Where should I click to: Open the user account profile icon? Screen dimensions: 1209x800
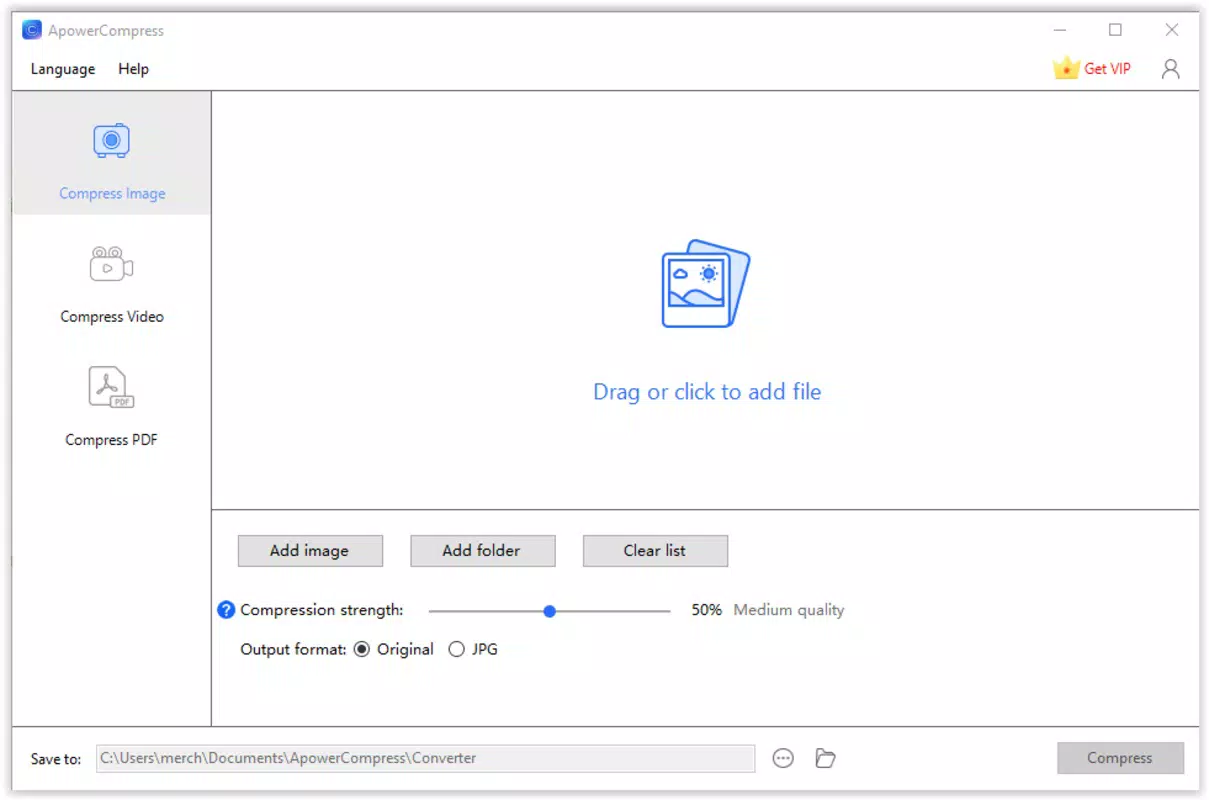tap(1171, 69)
